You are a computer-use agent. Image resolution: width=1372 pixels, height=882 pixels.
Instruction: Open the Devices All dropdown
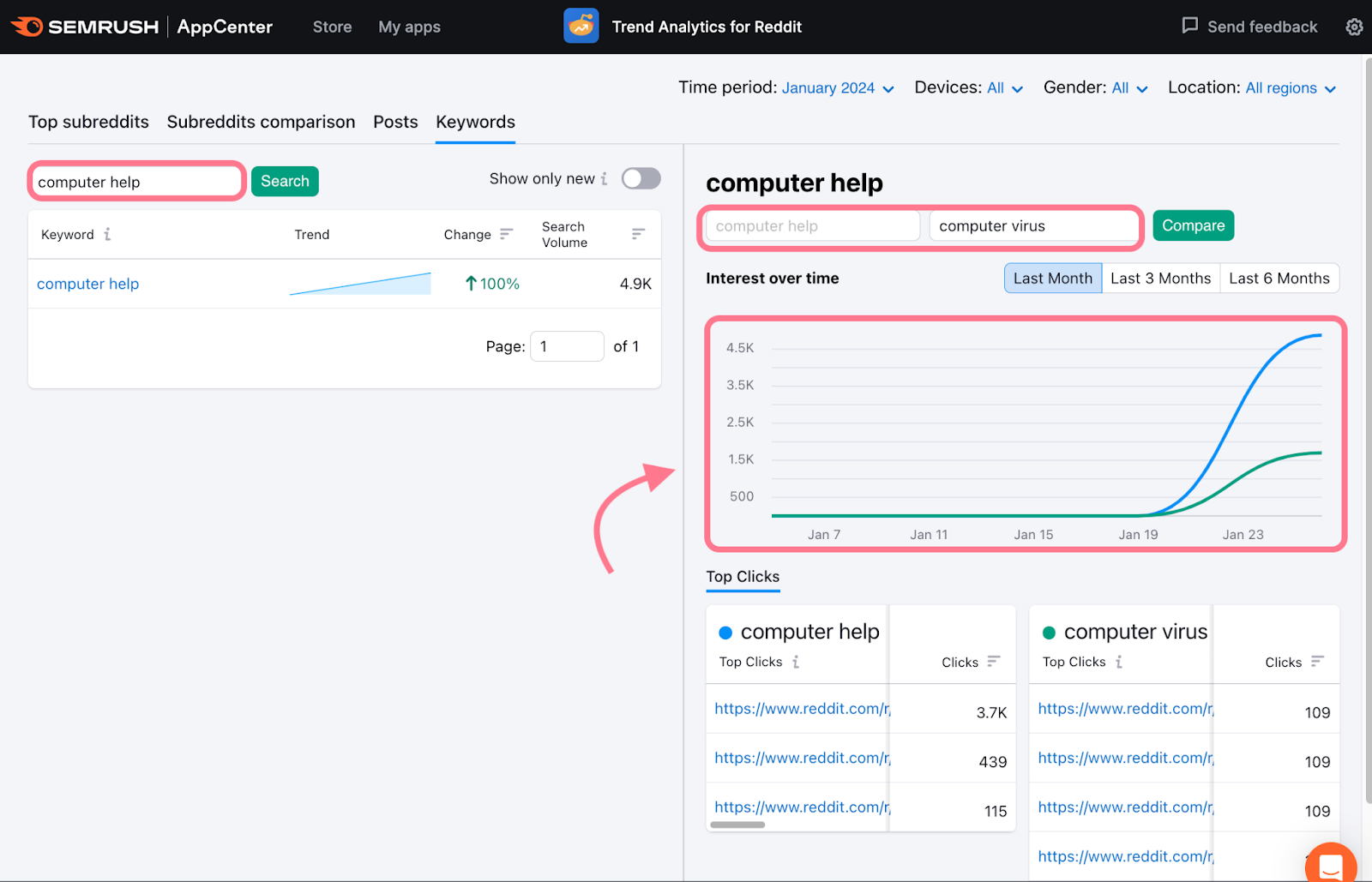1005,88
